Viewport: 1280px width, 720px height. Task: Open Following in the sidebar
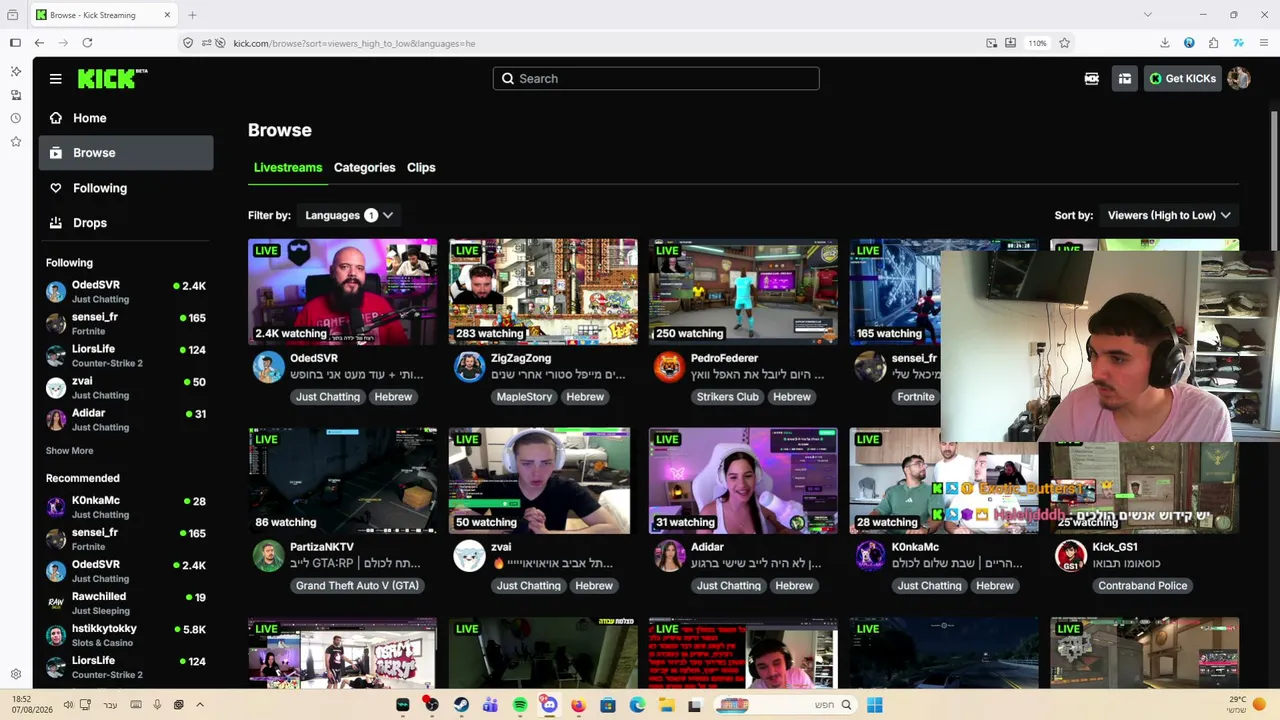(126, 188)
